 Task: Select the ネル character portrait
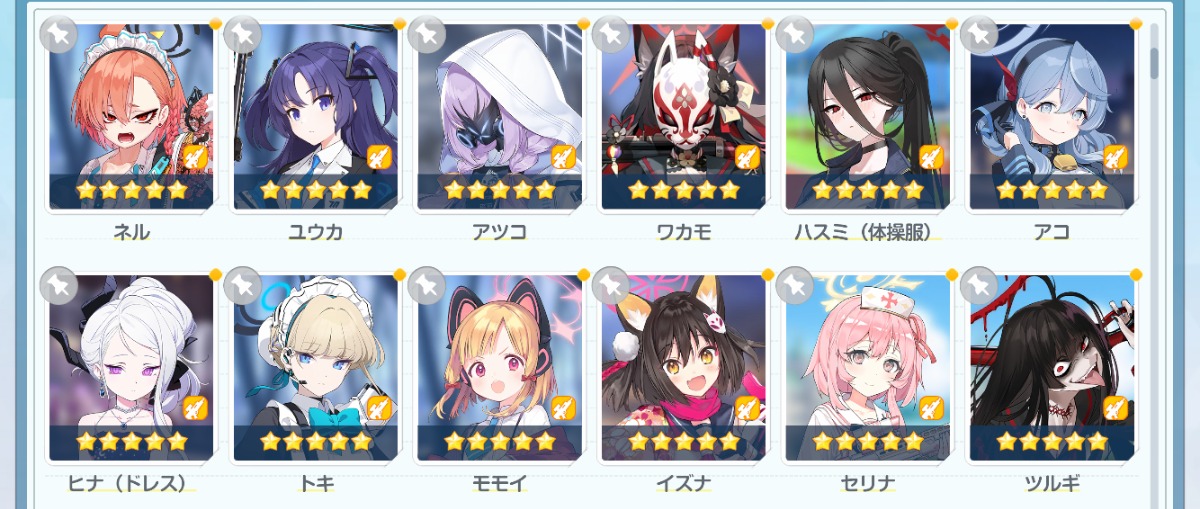pos(131,116)
